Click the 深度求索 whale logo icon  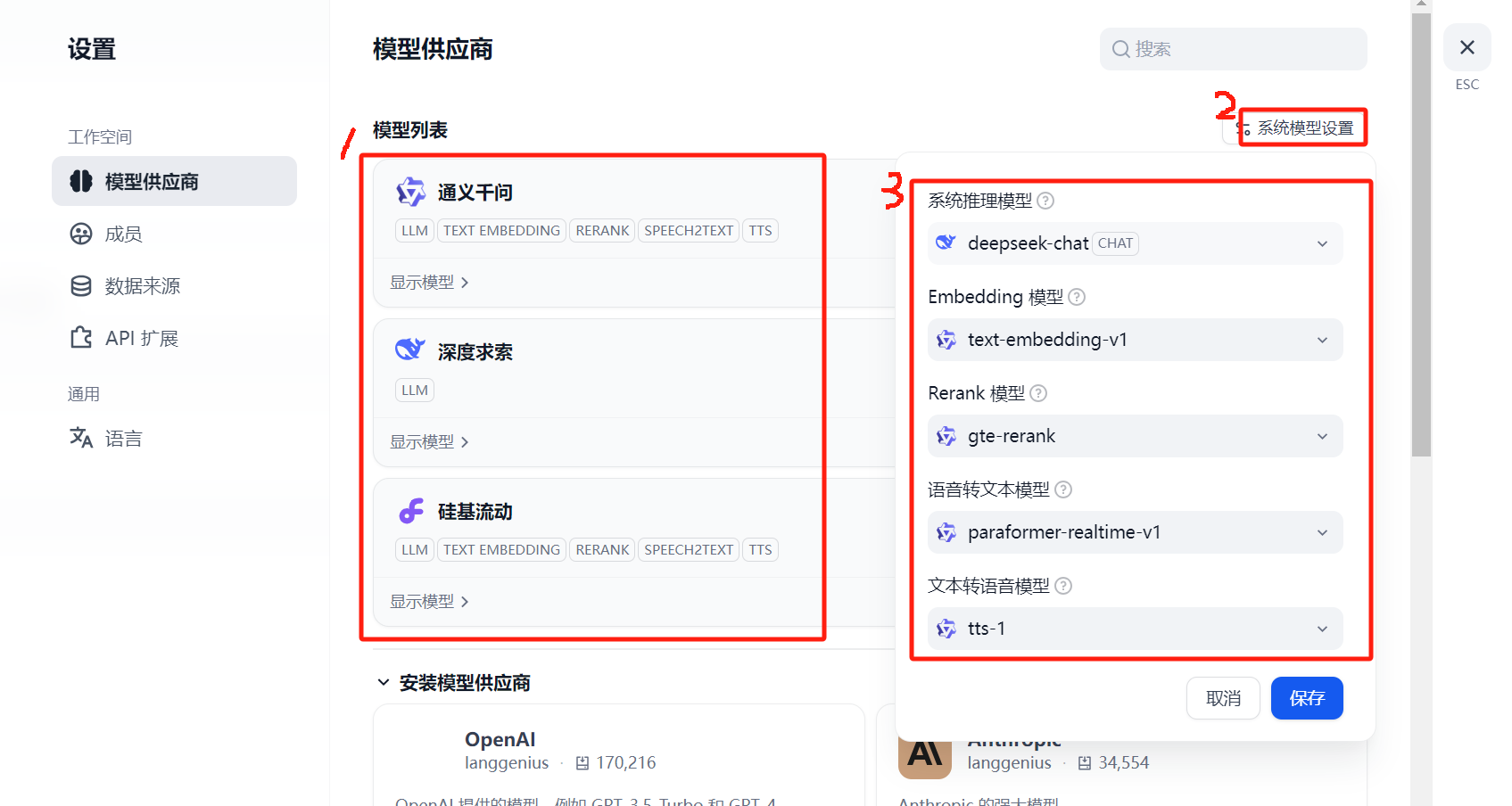tap(410, 350)
